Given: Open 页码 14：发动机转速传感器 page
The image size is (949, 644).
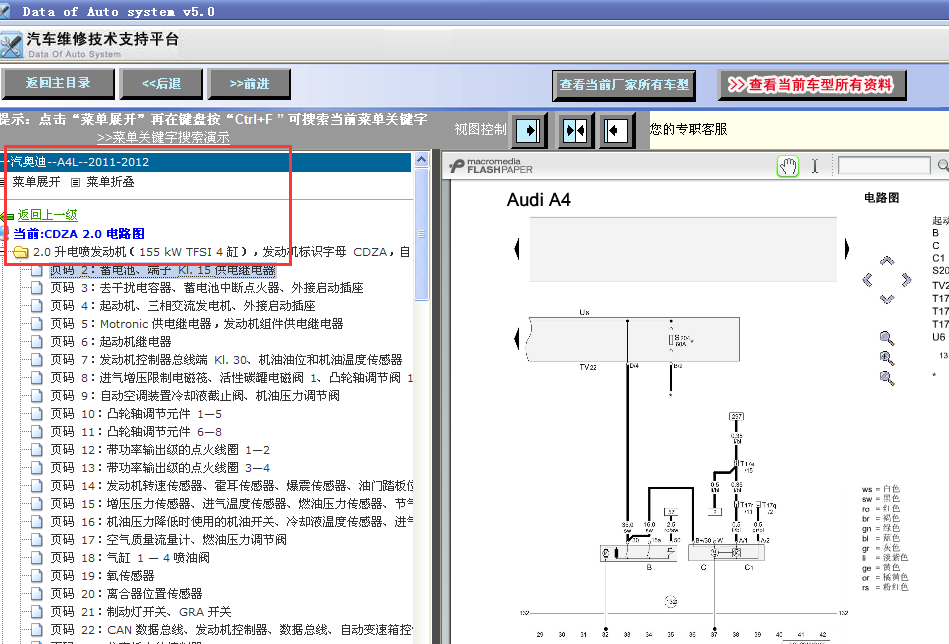Looking at the screenshot, I should click(x=232, y=485).
